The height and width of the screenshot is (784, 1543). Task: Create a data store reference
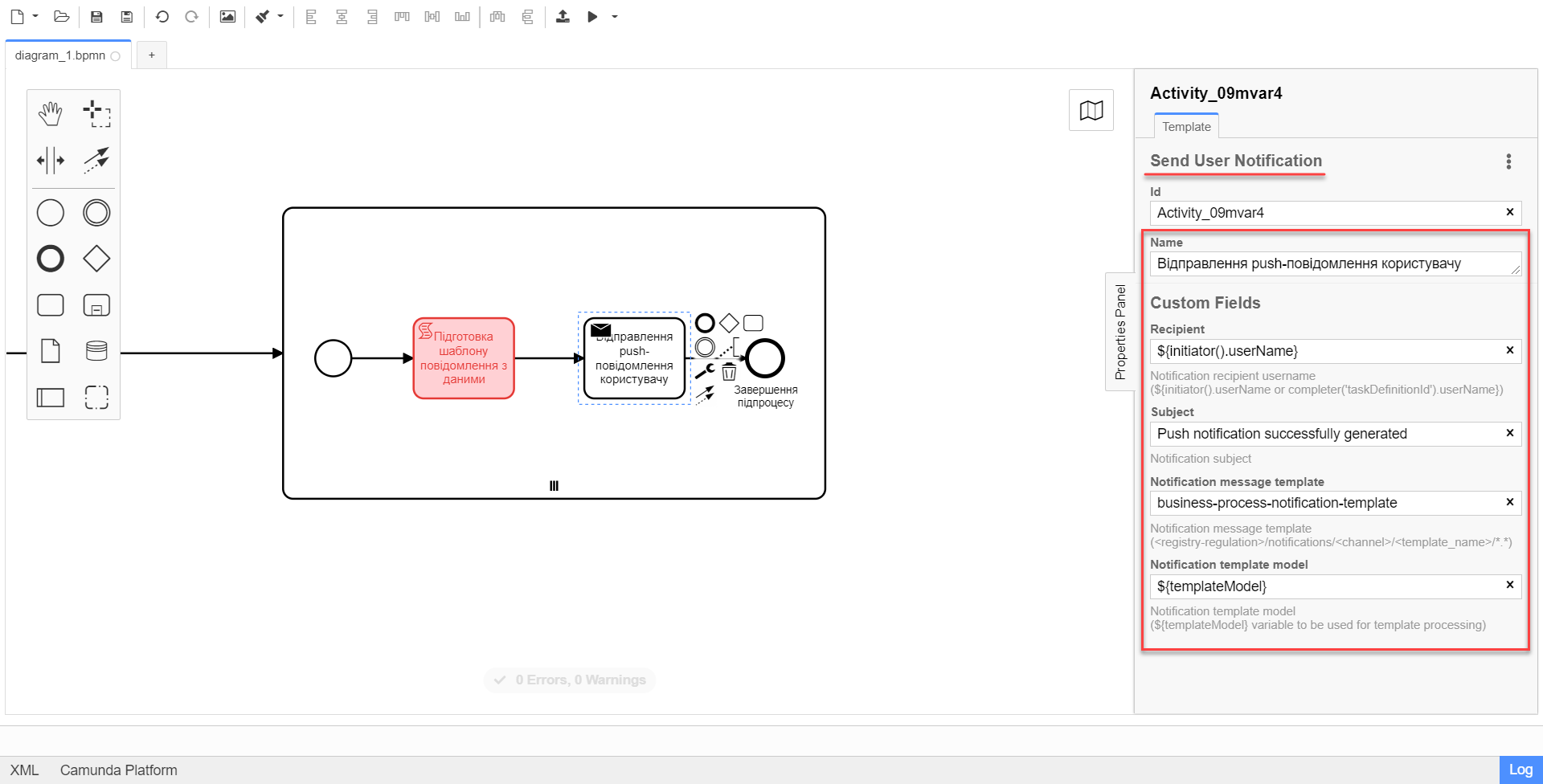pyautogui.click(x=96, y=351)
